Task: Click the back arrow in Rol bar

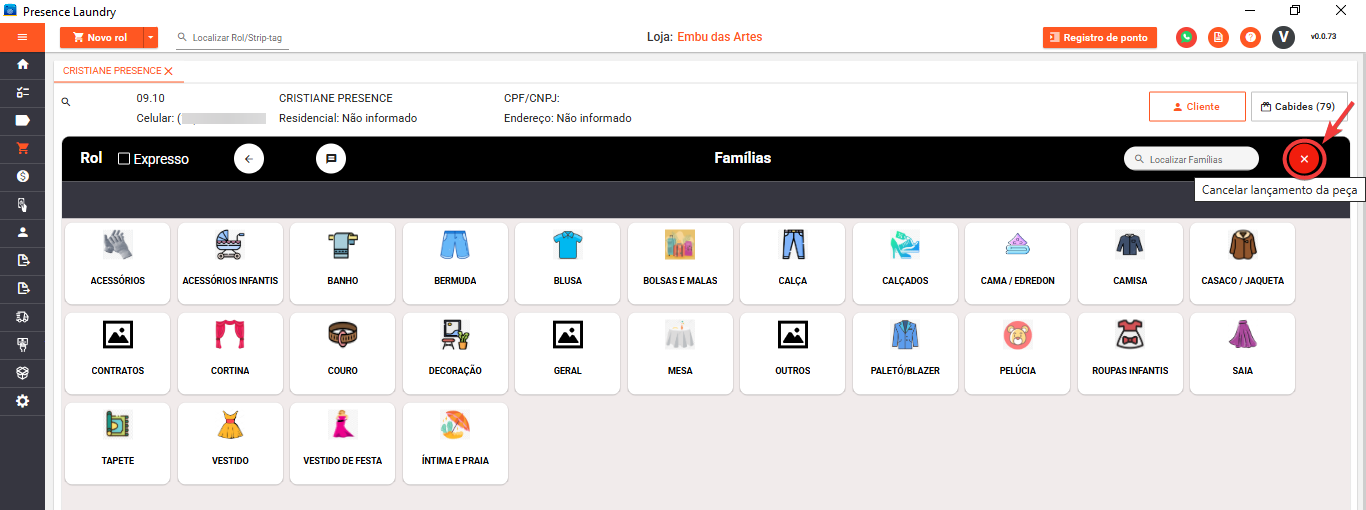Action: 249,159
